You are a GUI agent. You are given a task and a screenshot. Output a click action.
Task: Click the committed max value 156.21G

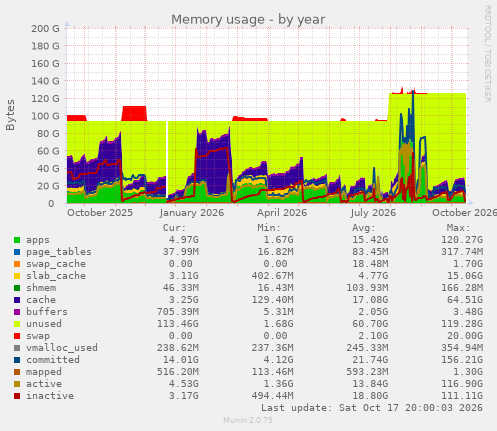point(462,360)
